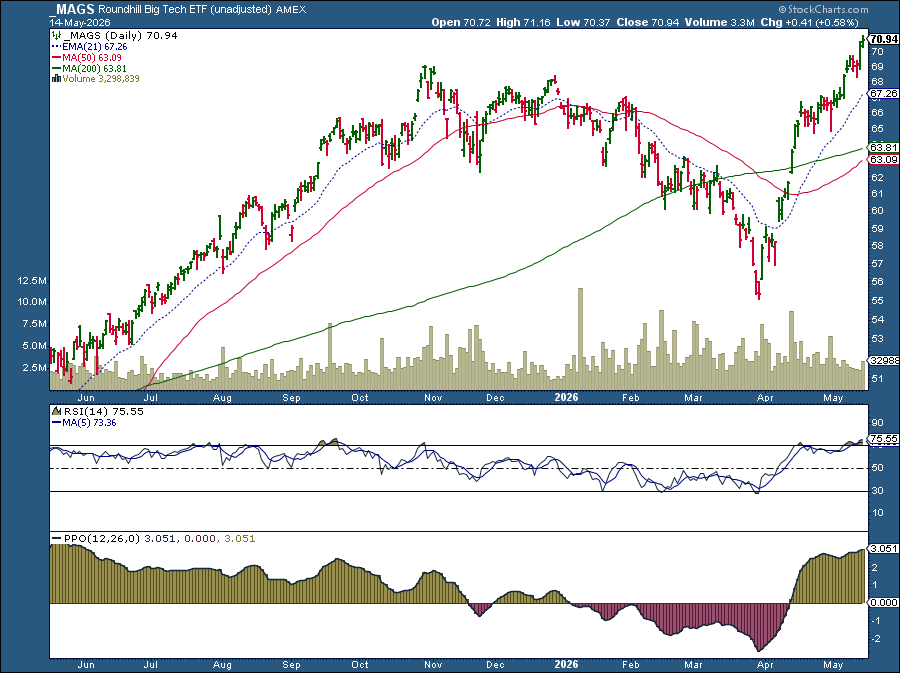Click the 2026 label under the PPO panel
Screen dimensions: 900x673
pos(566,664)
